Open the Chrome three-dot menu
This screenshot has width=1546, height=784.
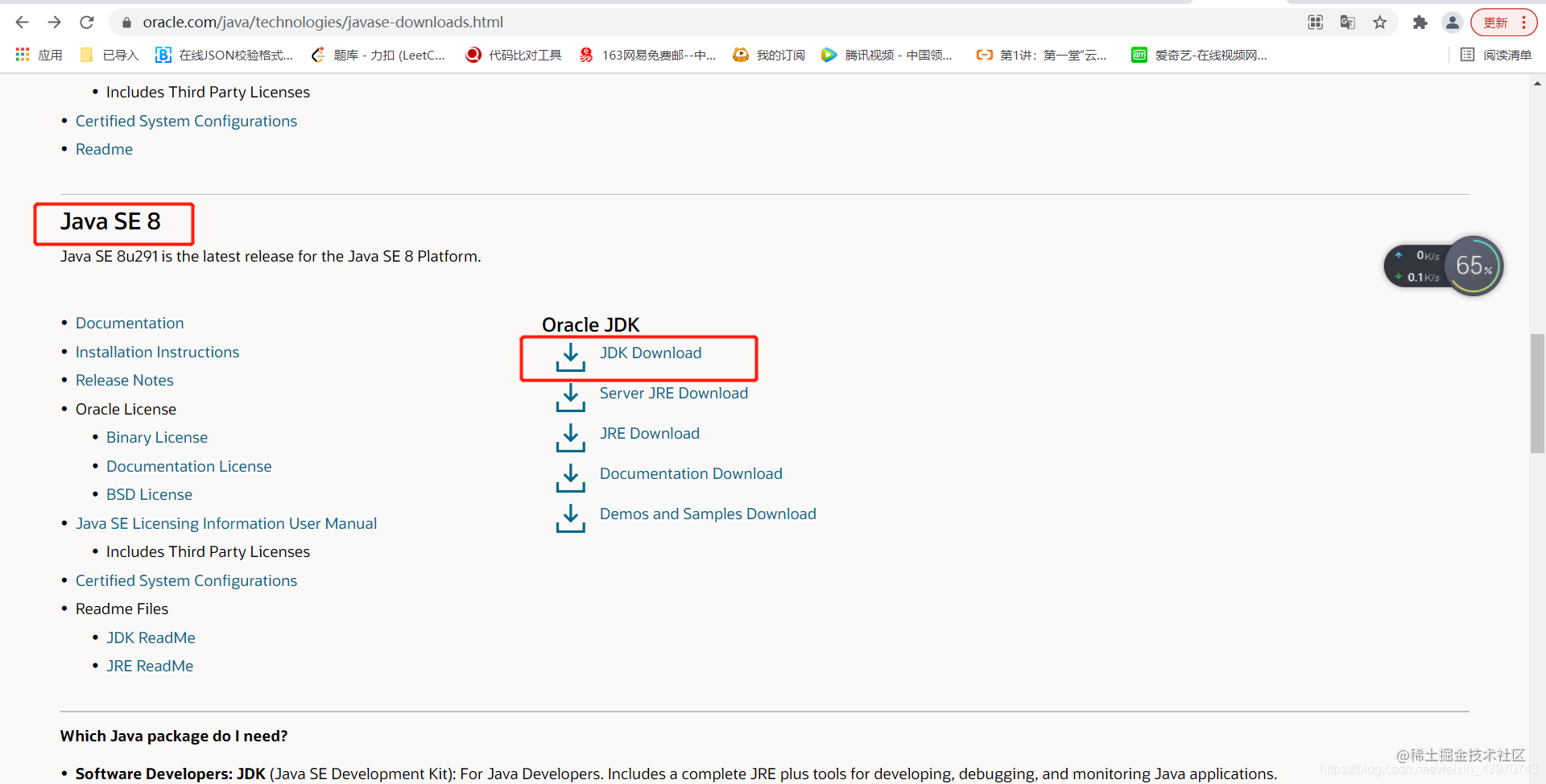point(1523,22)
